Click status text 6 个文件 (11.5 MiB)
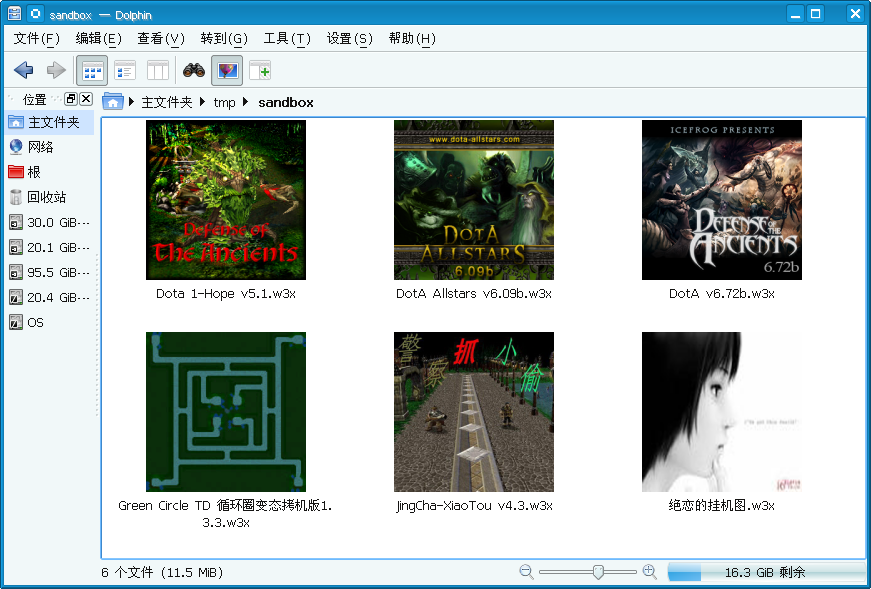871x589 pixels. coord(162,572)
